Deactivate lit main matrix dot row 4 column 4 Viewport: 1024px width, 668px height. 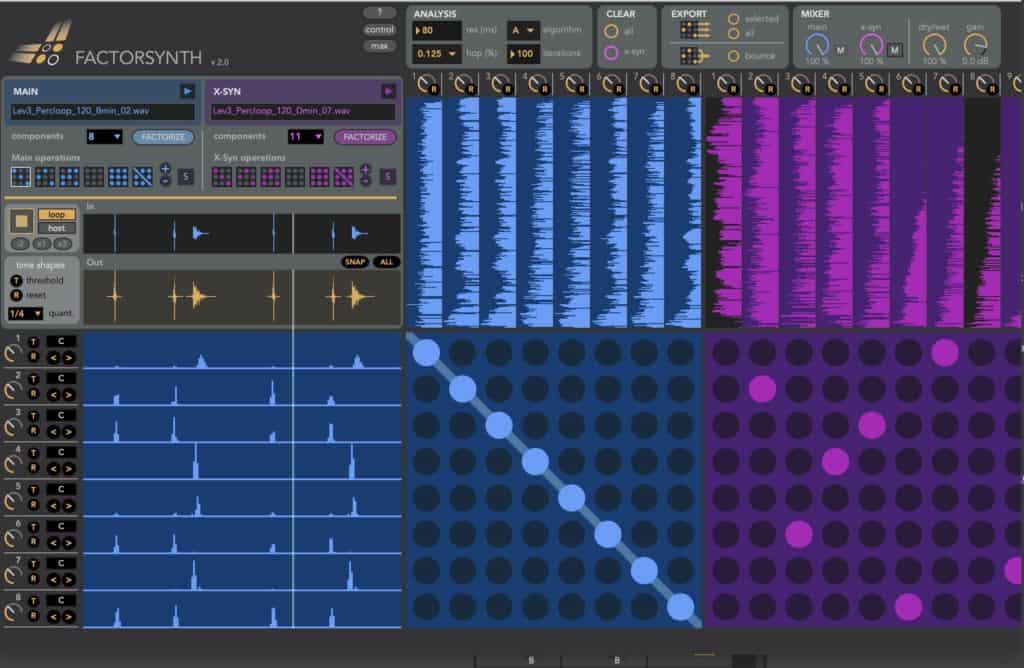[536, 462]
